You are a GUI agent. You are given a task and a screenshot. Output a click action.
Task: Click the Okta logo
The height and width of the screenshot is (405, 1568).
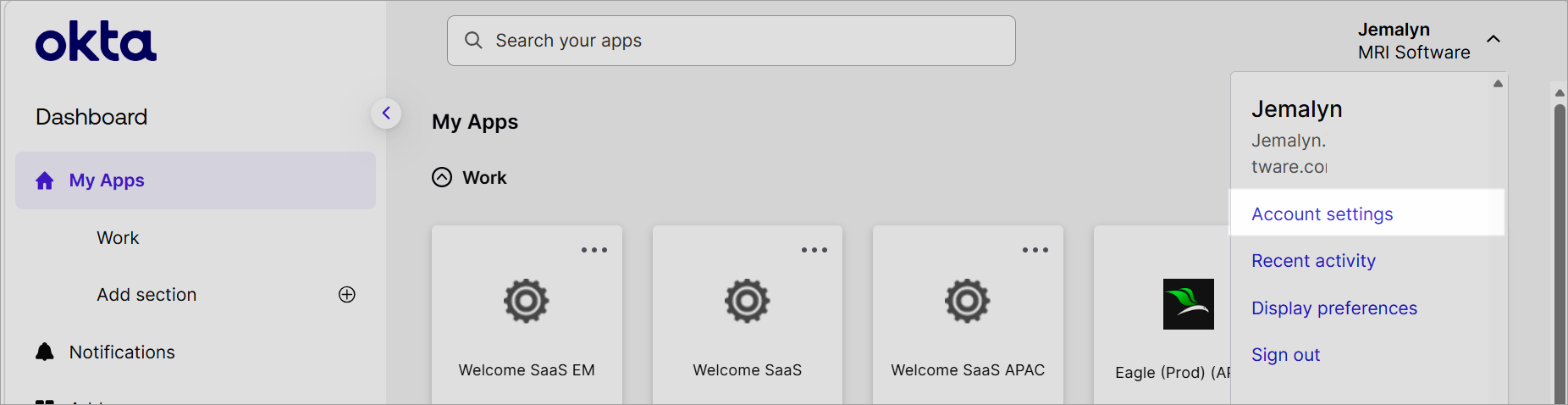tap(96, 42)
